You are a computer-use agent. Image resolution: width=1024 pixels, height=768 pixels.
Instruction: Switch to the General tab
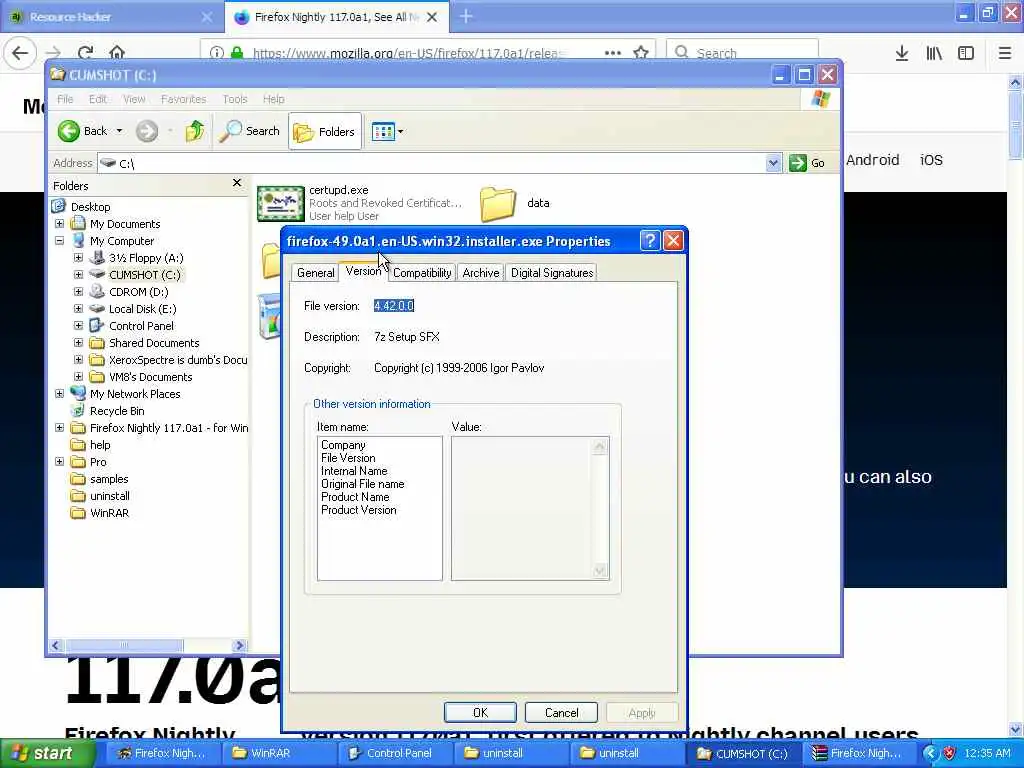[x=315, y=273]
